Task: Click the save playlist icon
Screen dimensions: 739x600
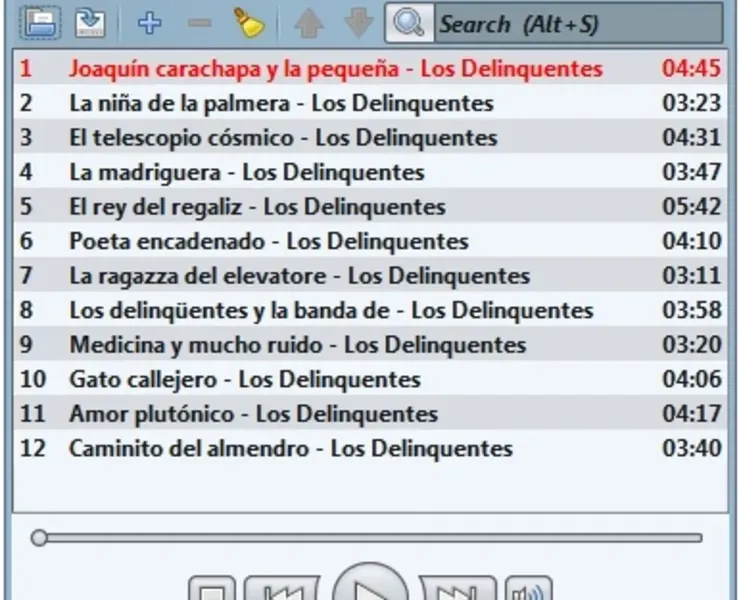Action: (90, 23)
